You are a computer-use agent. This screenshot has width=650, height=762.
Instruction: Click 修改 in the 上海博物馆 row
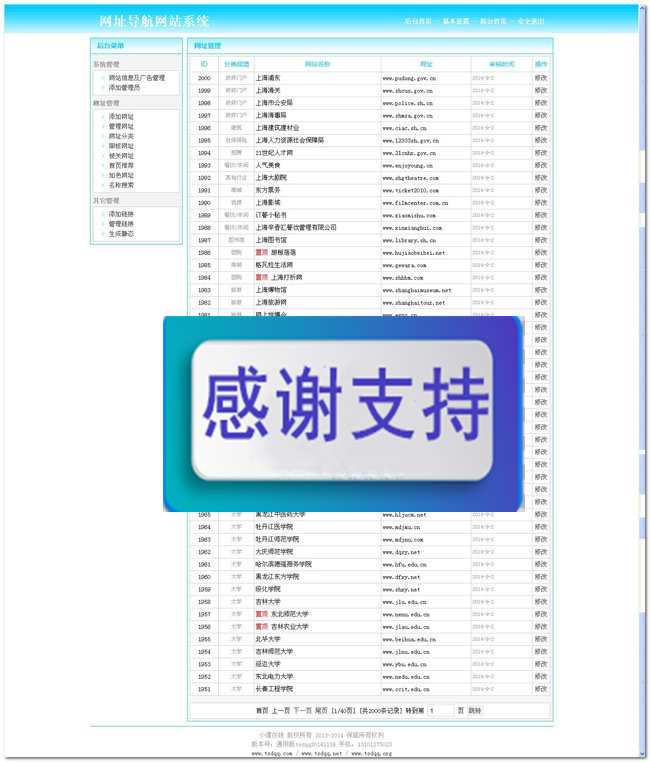tap(541, 290)
